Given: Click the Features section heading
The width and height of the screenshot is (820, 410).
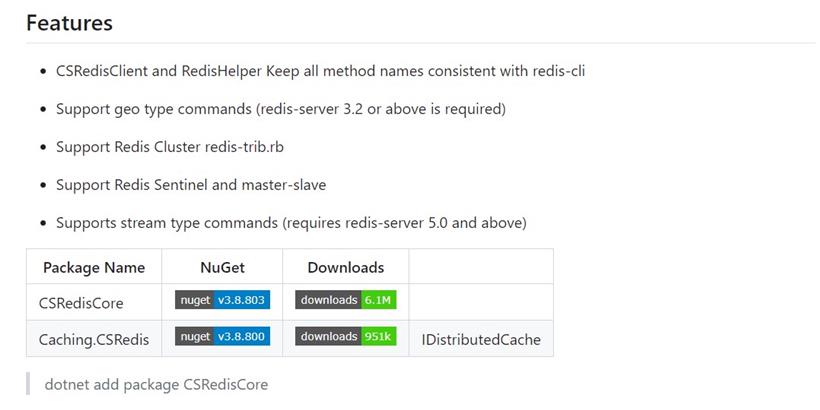Looking at the screenshot, I should tap(70, 23).
